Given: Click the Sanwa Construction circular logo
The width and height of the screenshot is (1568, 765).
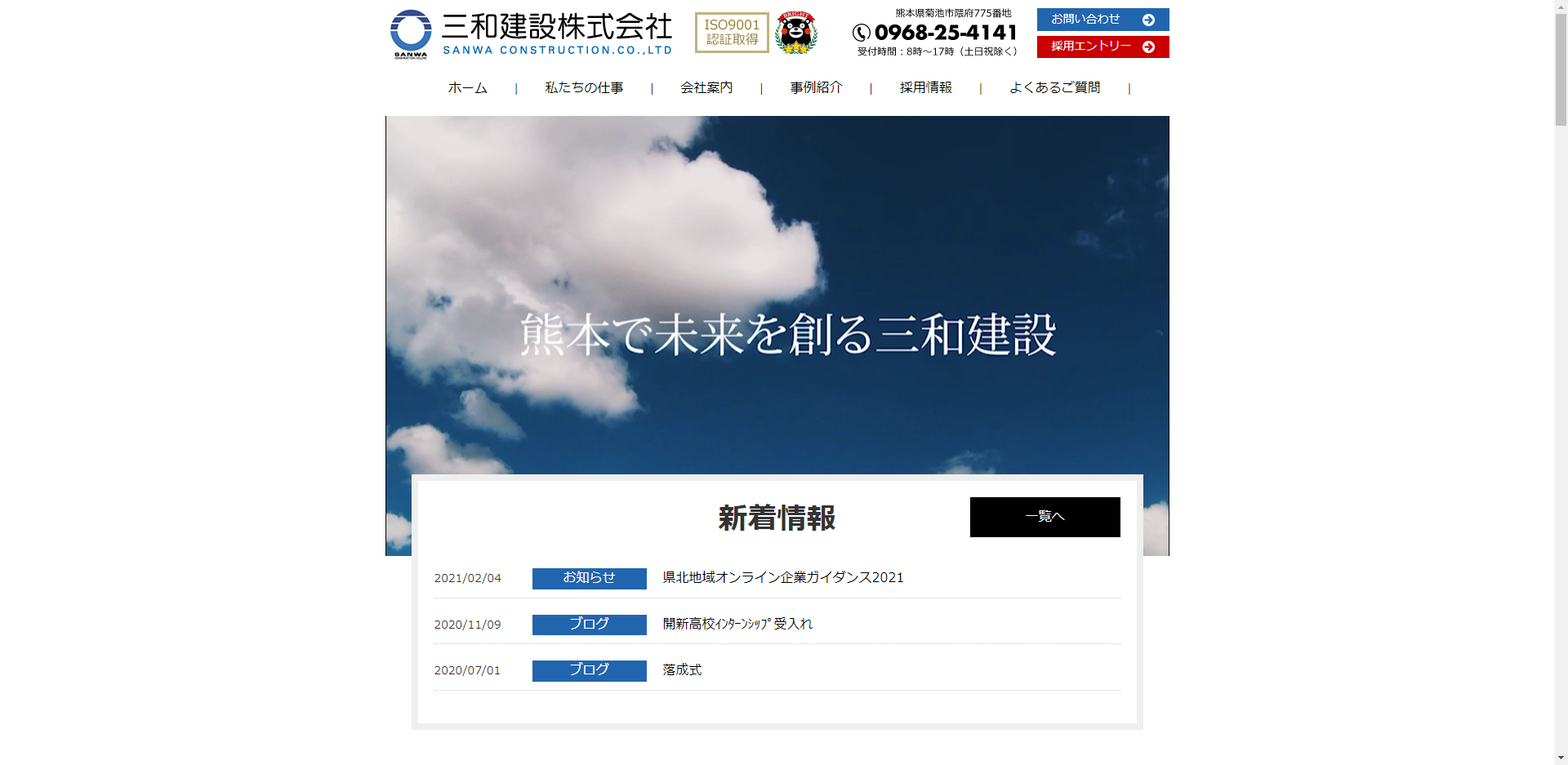Looking at the screenshot, I should click(411, 29).
